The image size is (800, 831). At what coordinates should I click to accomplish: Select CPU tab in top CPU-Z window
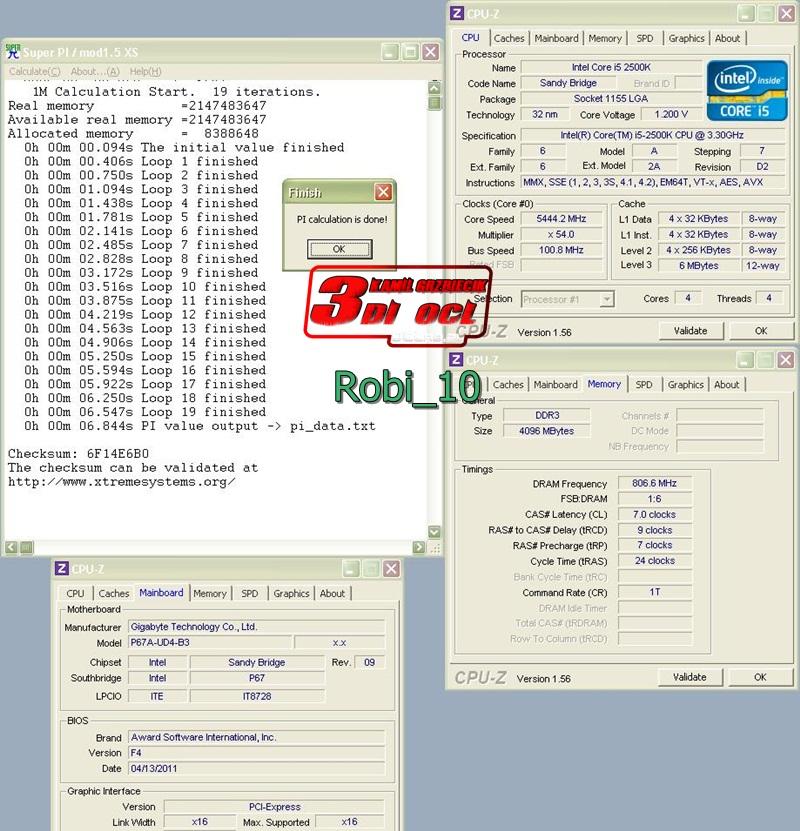click(x=470, y=38)
